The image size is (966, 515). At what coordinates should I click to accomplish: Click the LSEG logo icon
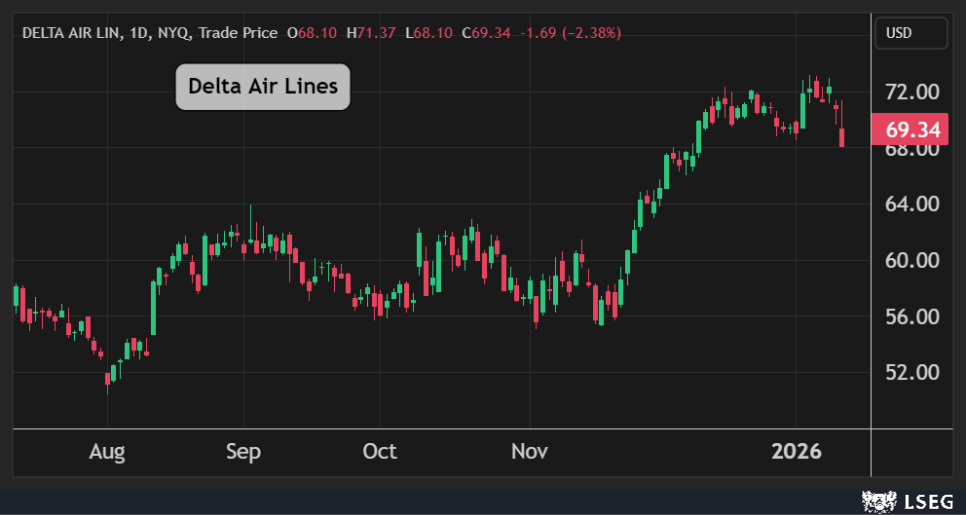click(877, 498)
